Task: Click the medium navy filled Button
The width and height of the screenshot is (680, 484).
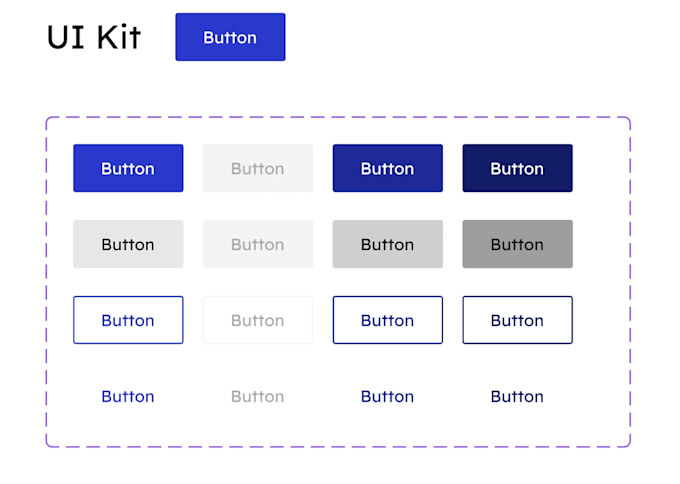Action: 388,168
